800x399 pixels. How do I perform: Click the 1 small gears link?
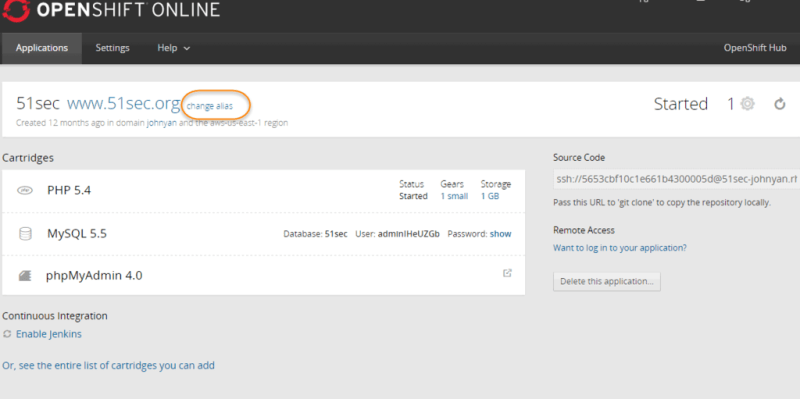coord(454,196)
